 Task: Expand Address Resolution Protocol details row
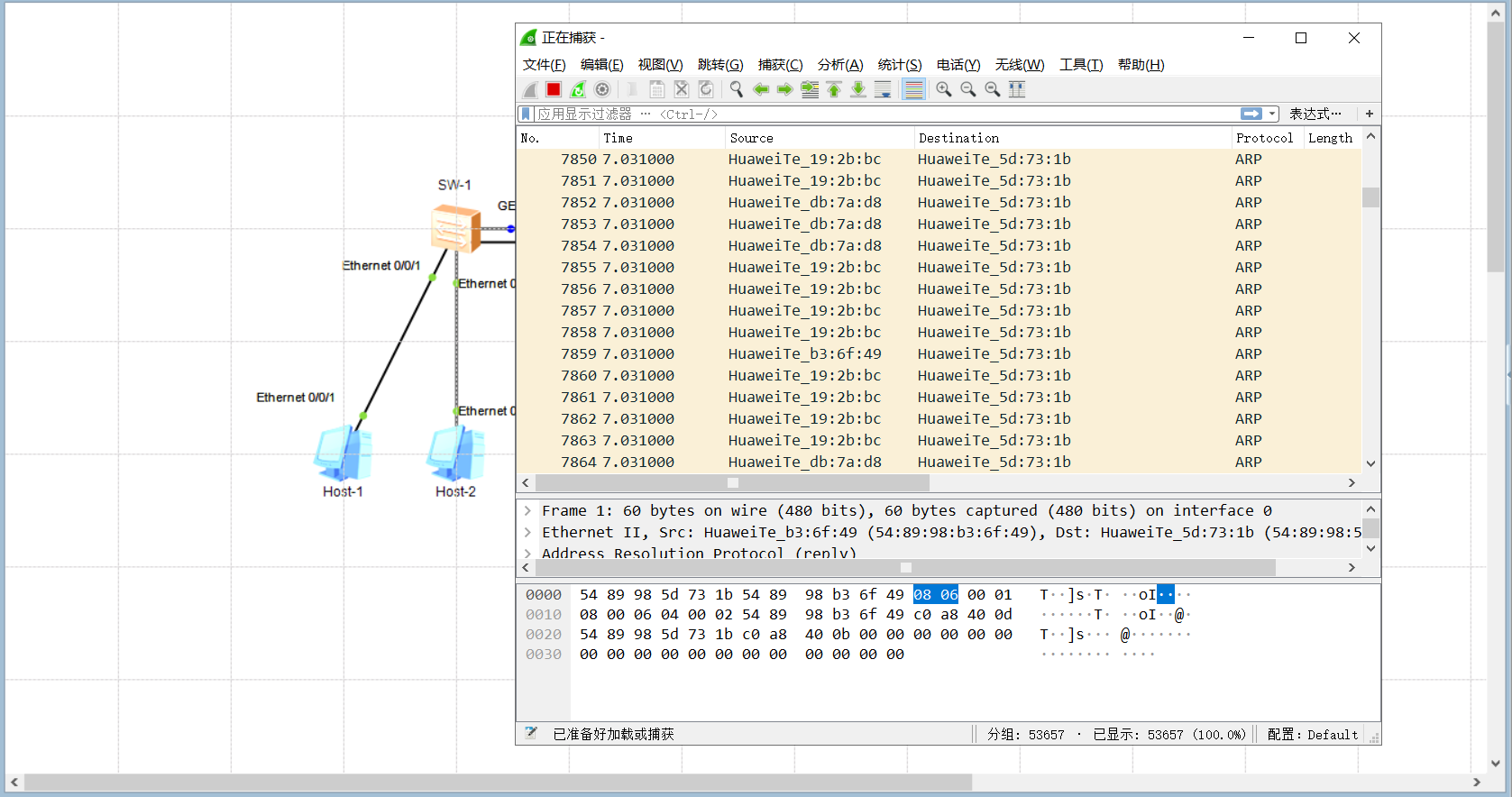(x=527, y=554)
